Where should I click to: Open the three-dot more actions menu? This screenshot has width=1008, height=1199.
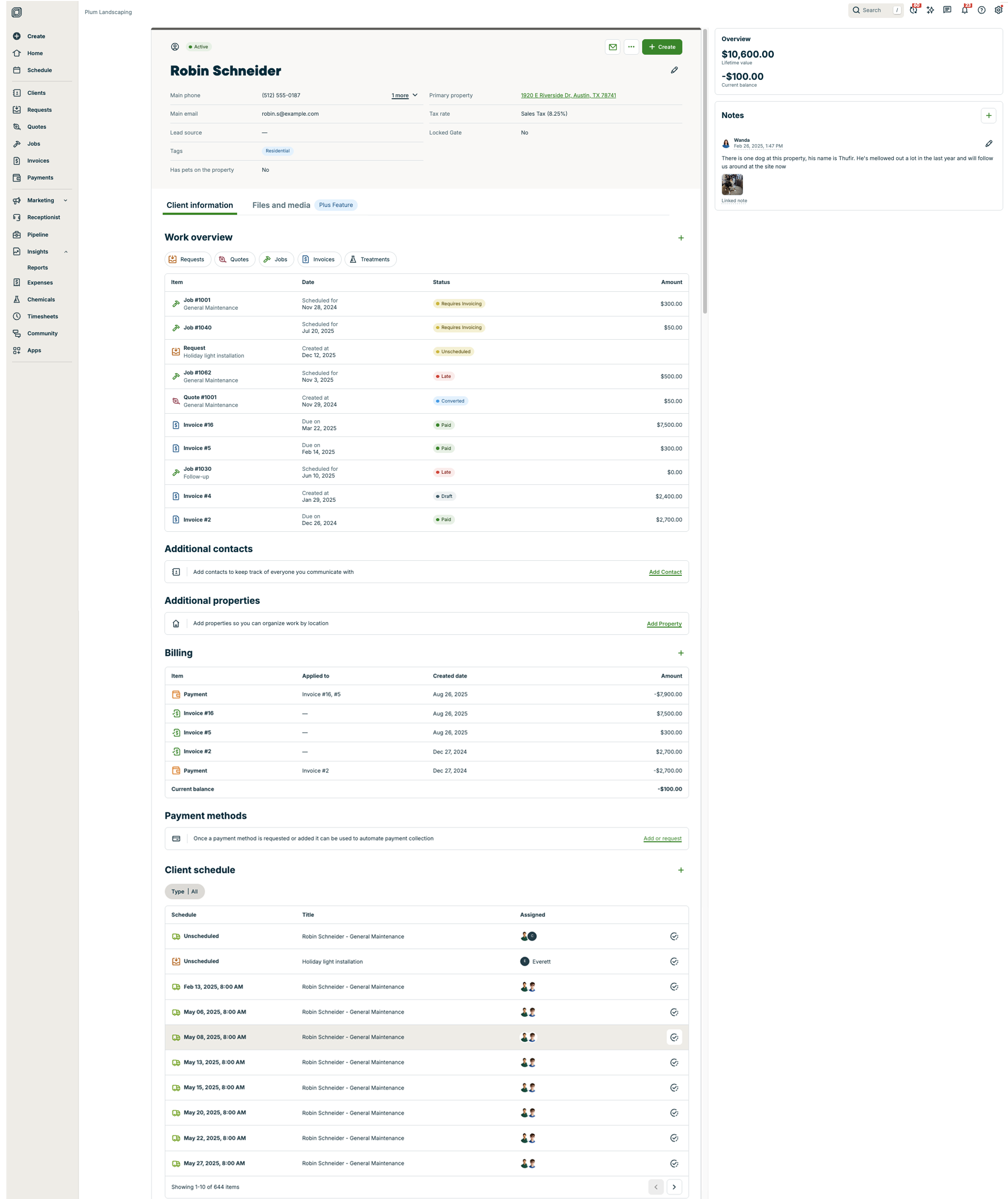(x=631, y=47)
